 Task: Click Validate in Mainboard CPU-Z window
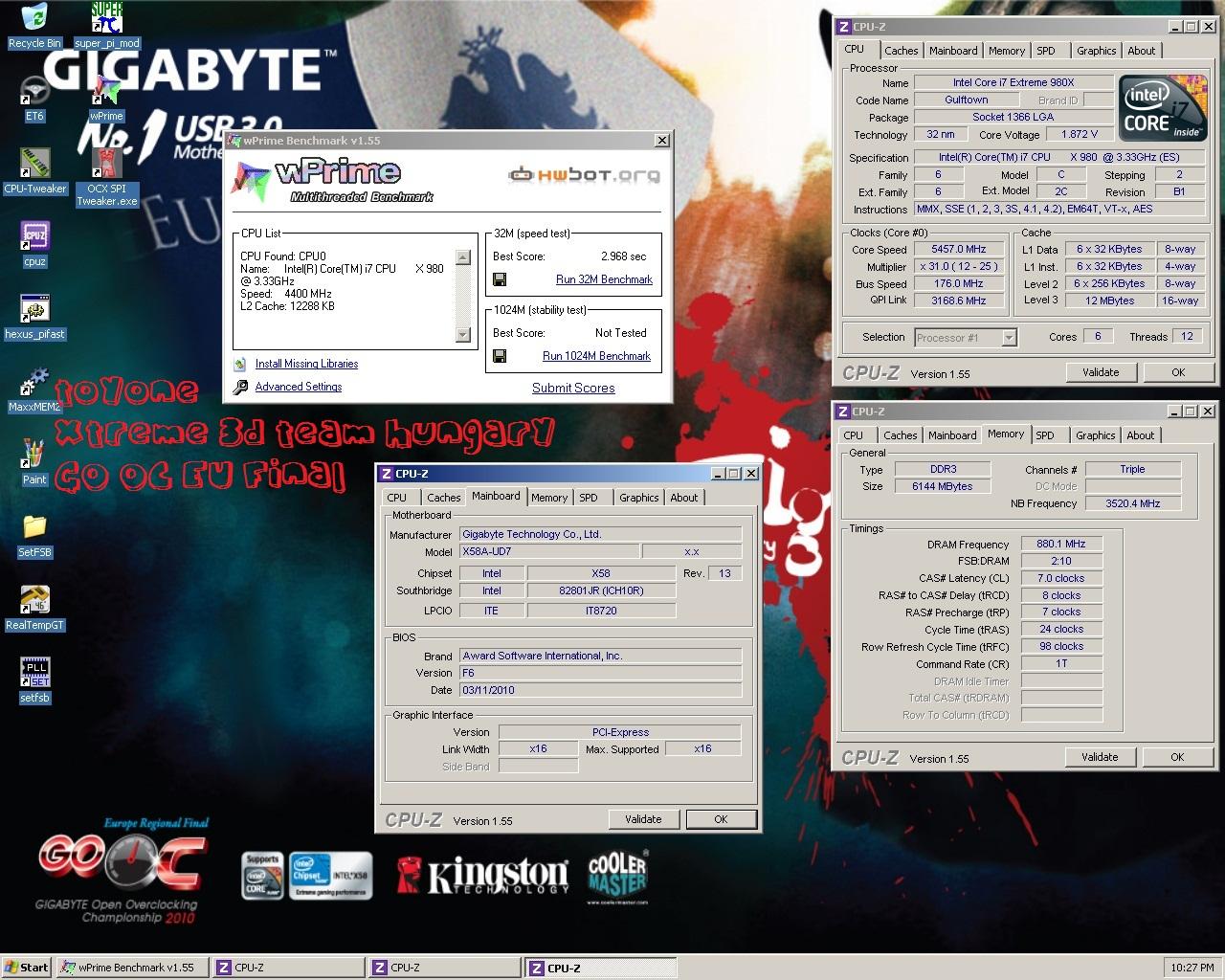[643, 819]
